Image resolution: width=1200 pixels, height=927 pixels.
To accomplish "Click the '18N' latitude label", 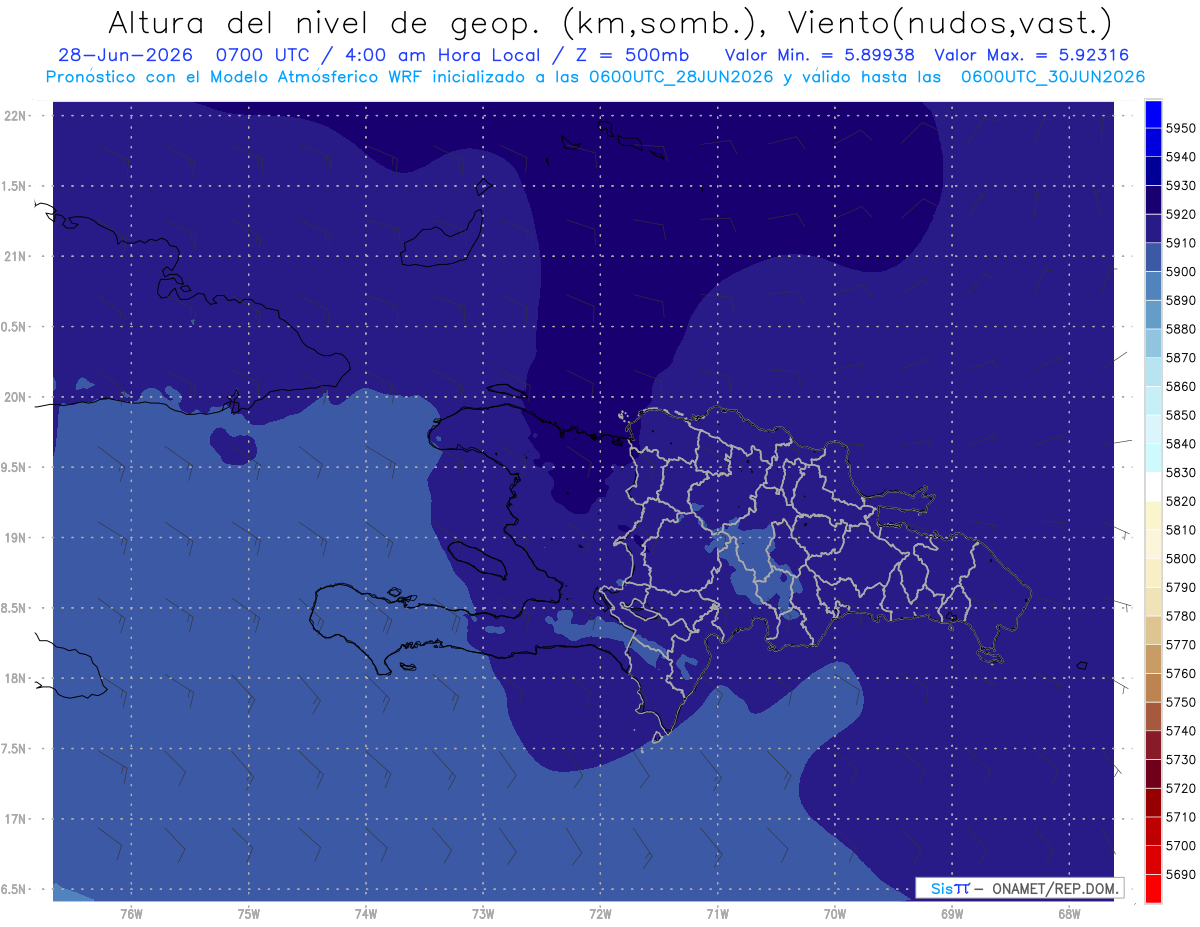I will pyautogui.click(x=16, y=678).
